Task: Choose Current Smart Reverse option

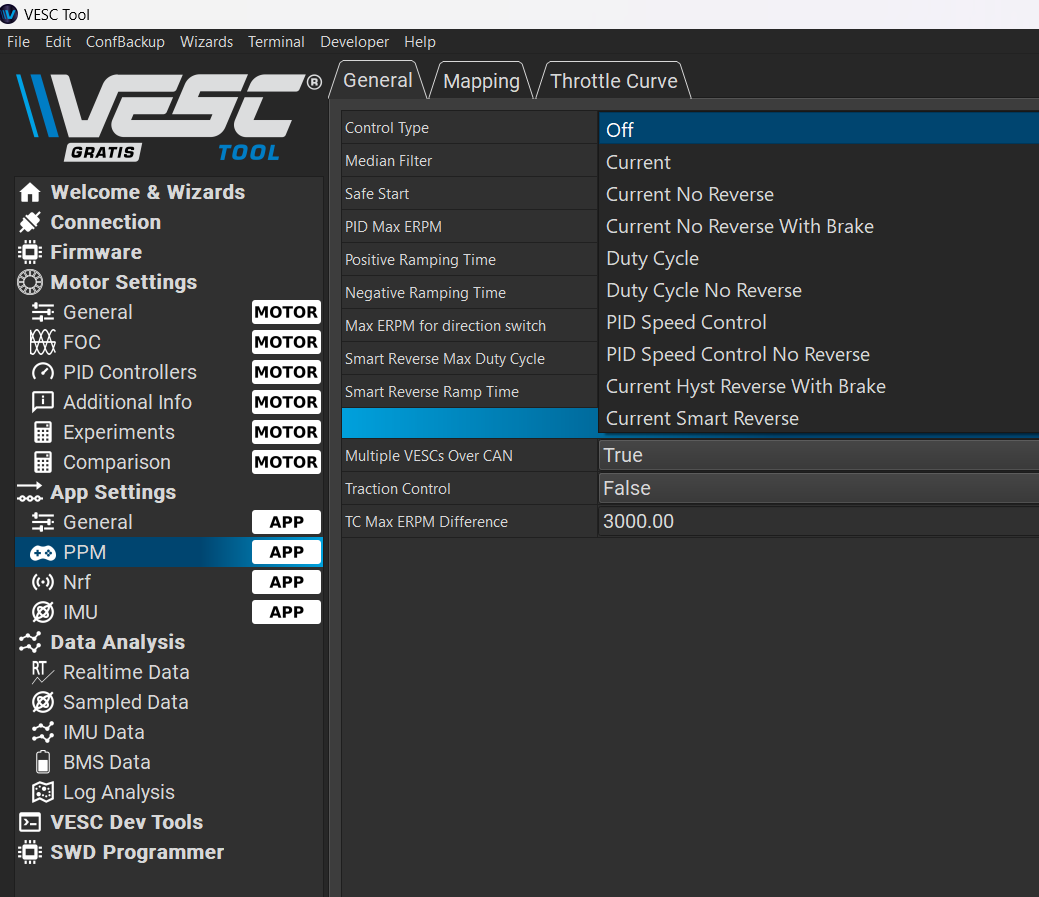Action: (x=819, y=418)
